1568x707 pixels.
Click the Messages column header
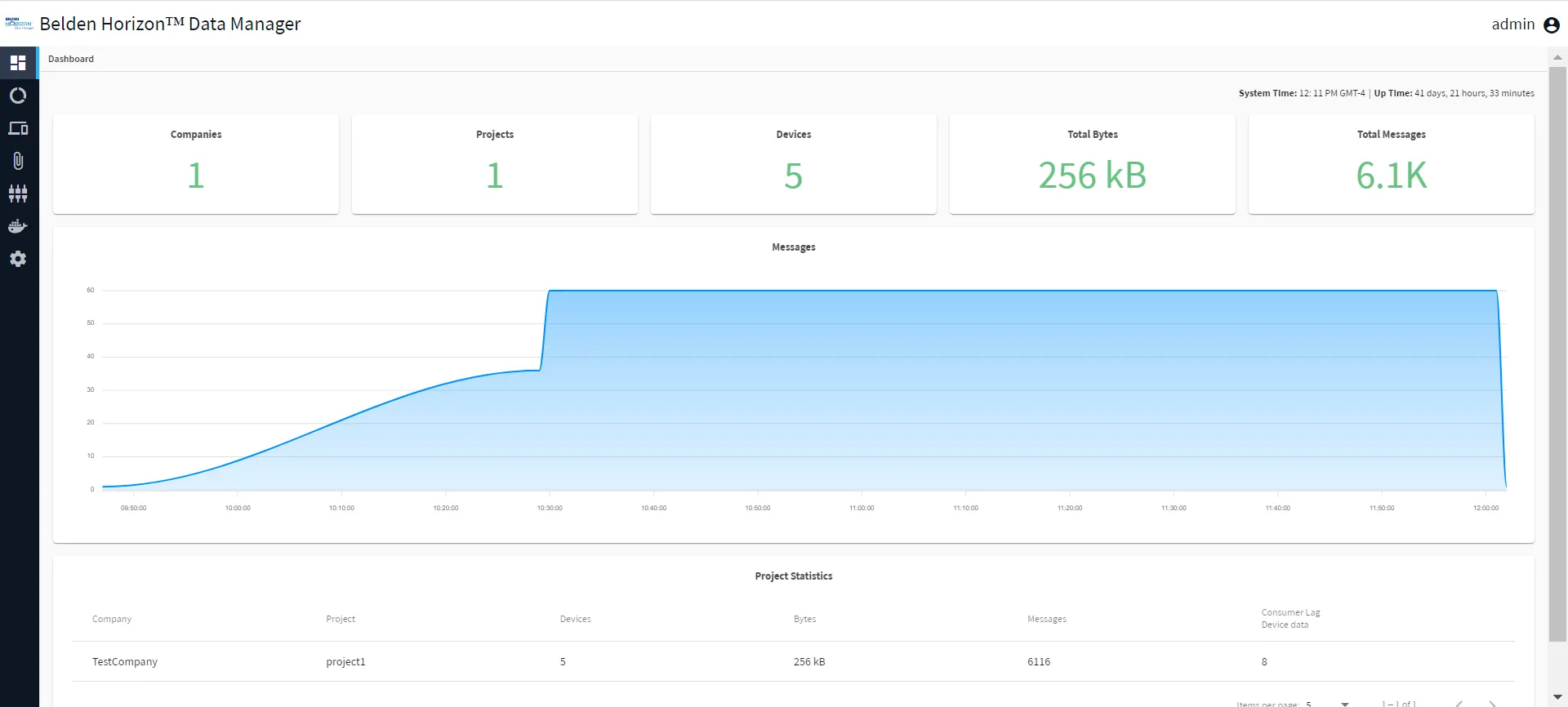pyautogui.click(x=1047, y=619)
